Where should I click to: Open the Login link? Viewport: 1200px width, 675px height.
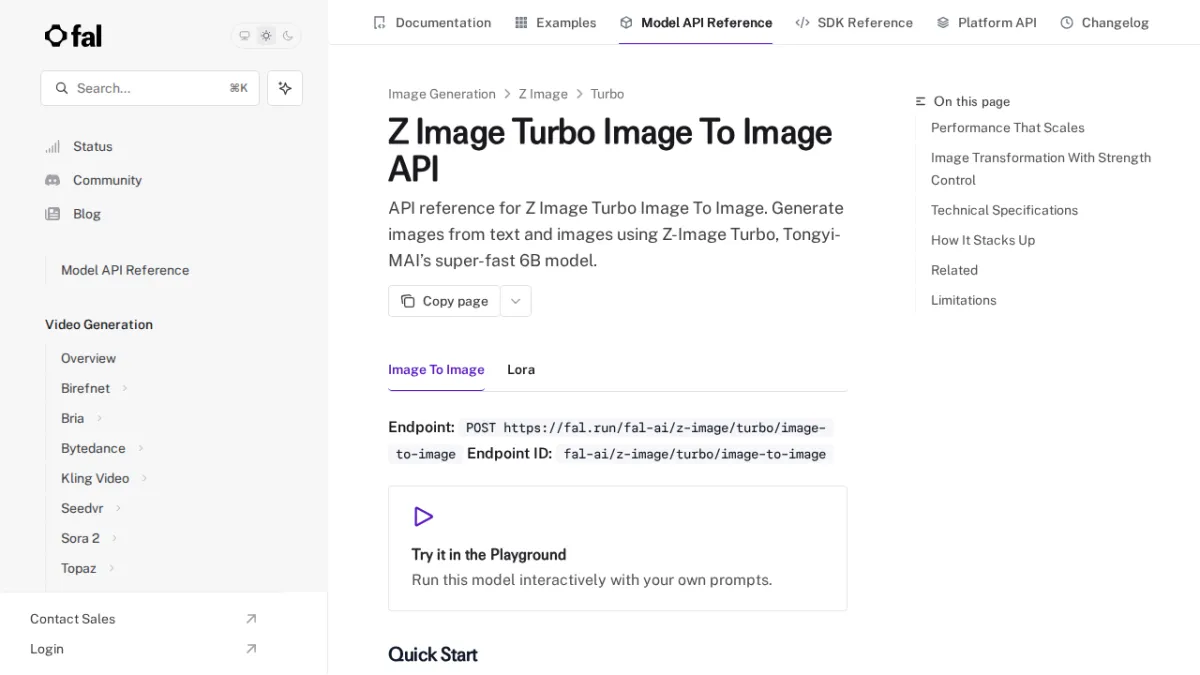click(47, 649)
